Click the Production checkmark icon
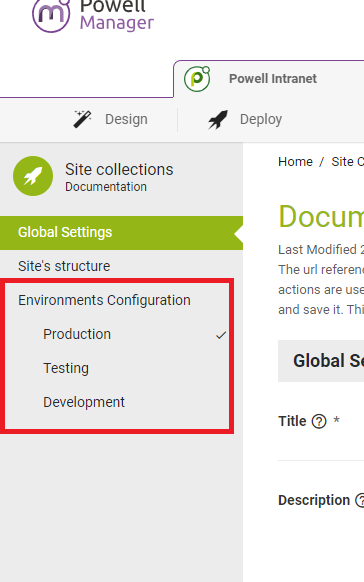The image size is (364, 582). [x=221, y=335]
